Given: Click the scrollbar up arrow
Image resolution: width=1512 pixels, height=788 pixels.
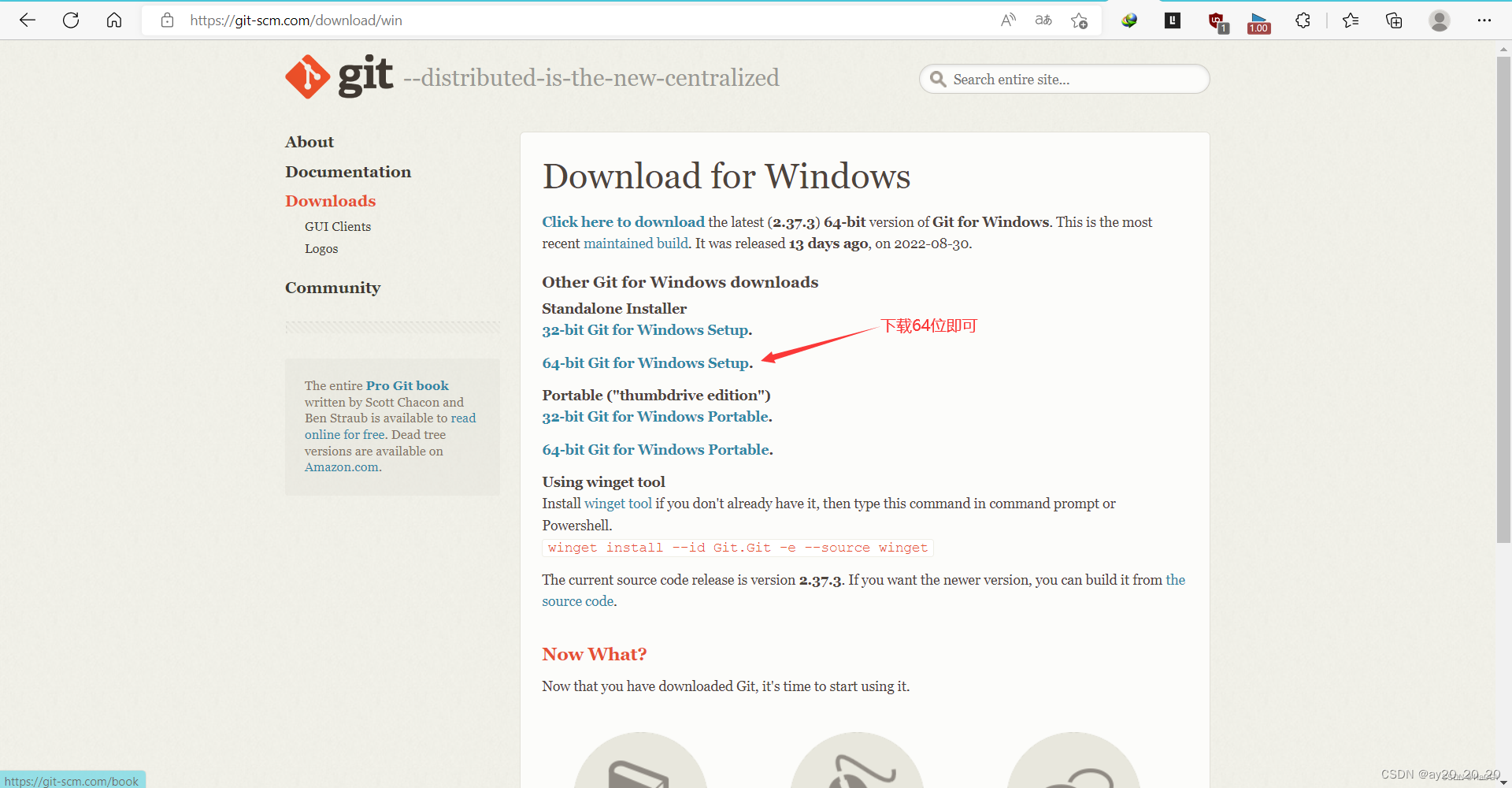Looking at the screenshot, I should [1503, 49].
